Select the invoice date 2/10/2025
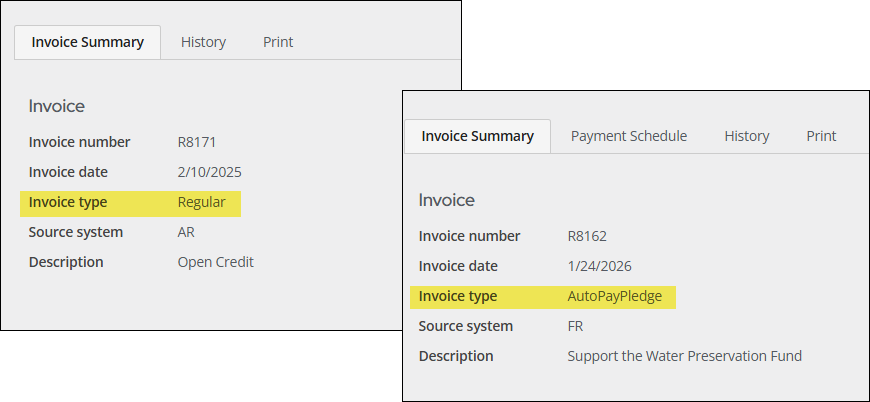 pos(209,172)
